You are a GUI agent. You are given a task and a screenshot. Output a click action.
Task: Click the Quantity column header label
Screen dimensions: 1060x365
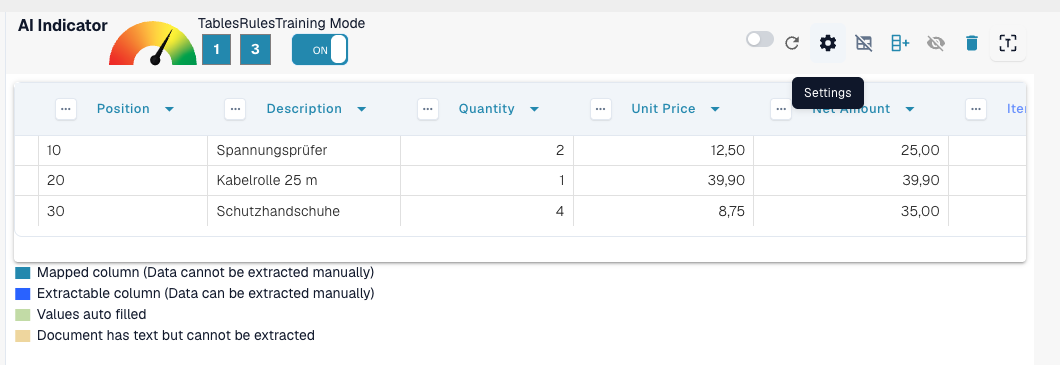click(487, 109)
